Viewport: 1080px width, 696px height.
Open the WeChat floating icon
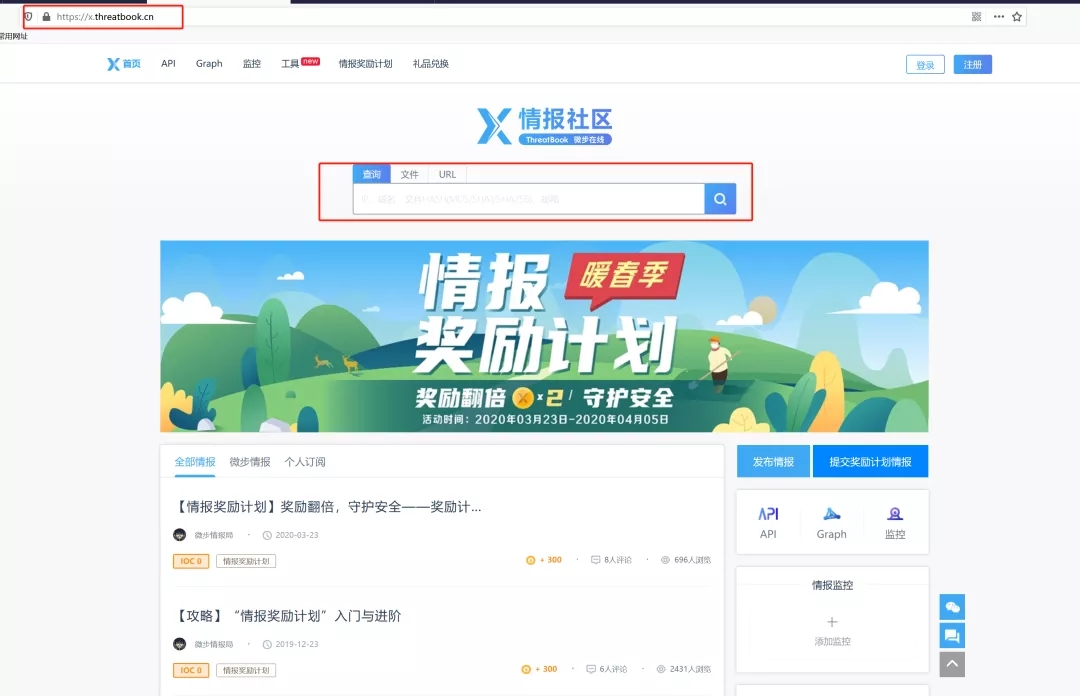click(952, 607)
